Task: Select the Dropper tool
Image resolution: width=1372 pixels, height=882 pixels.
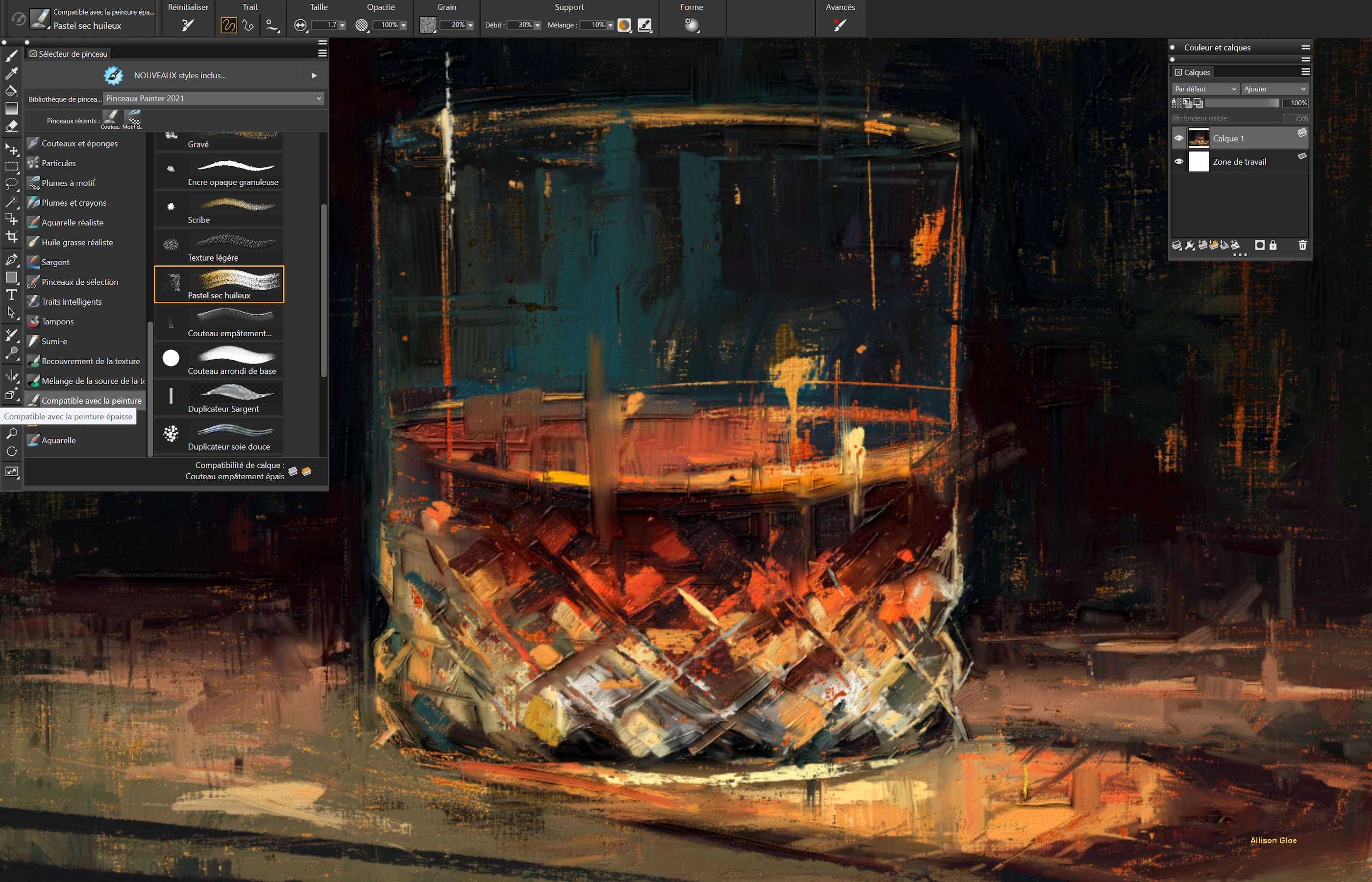Action: [x=11, y=73]
